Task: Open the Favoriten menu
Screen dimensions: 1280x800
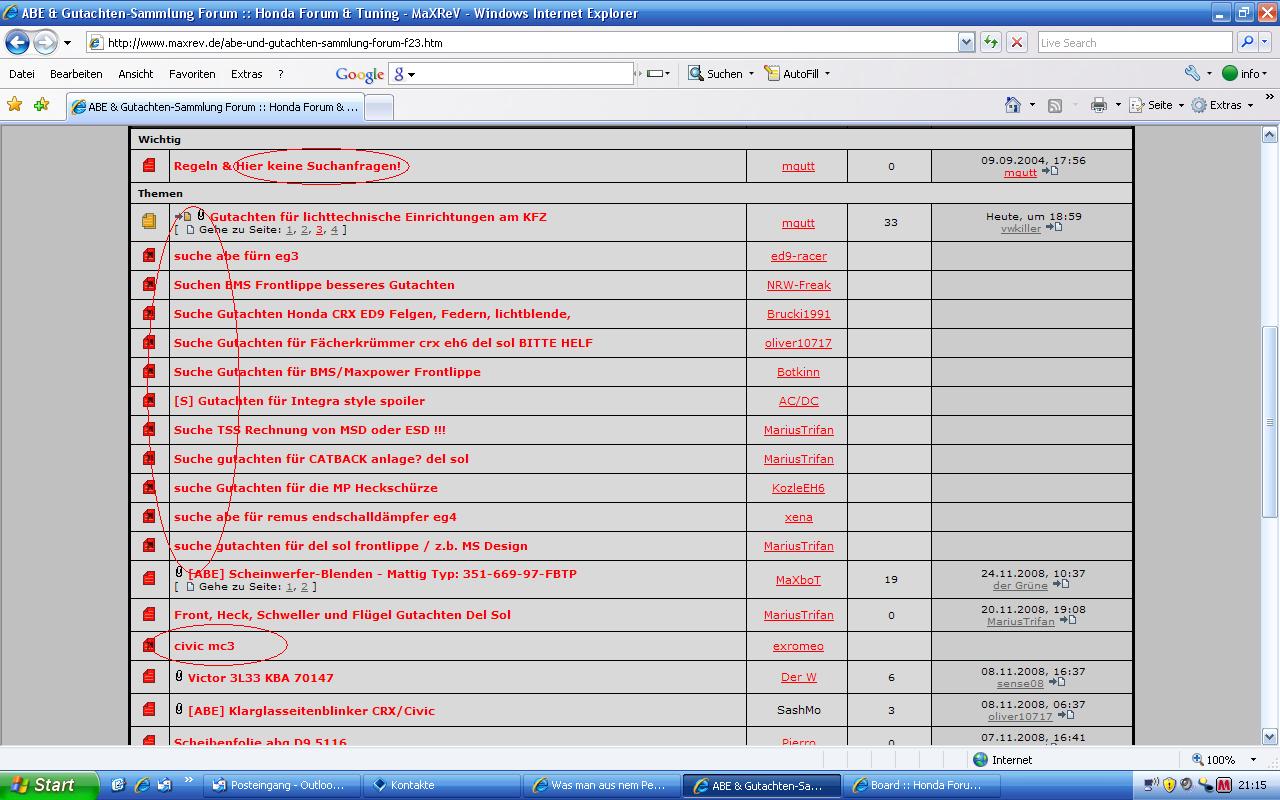Action: tap(192, 74)
